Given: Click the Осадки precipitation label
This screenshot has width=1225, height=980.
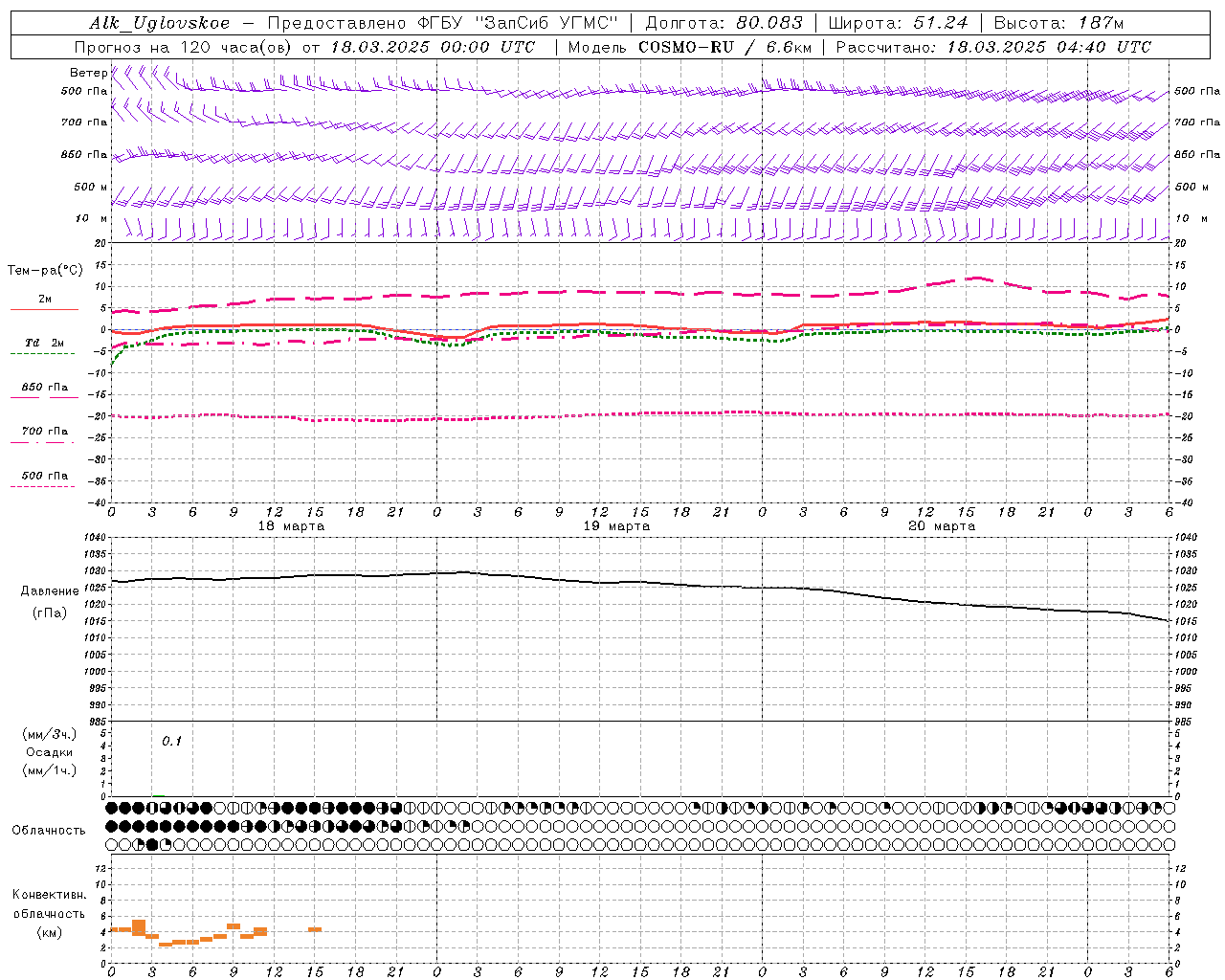Looking at the screenshot, I should [x=50, y=752].
